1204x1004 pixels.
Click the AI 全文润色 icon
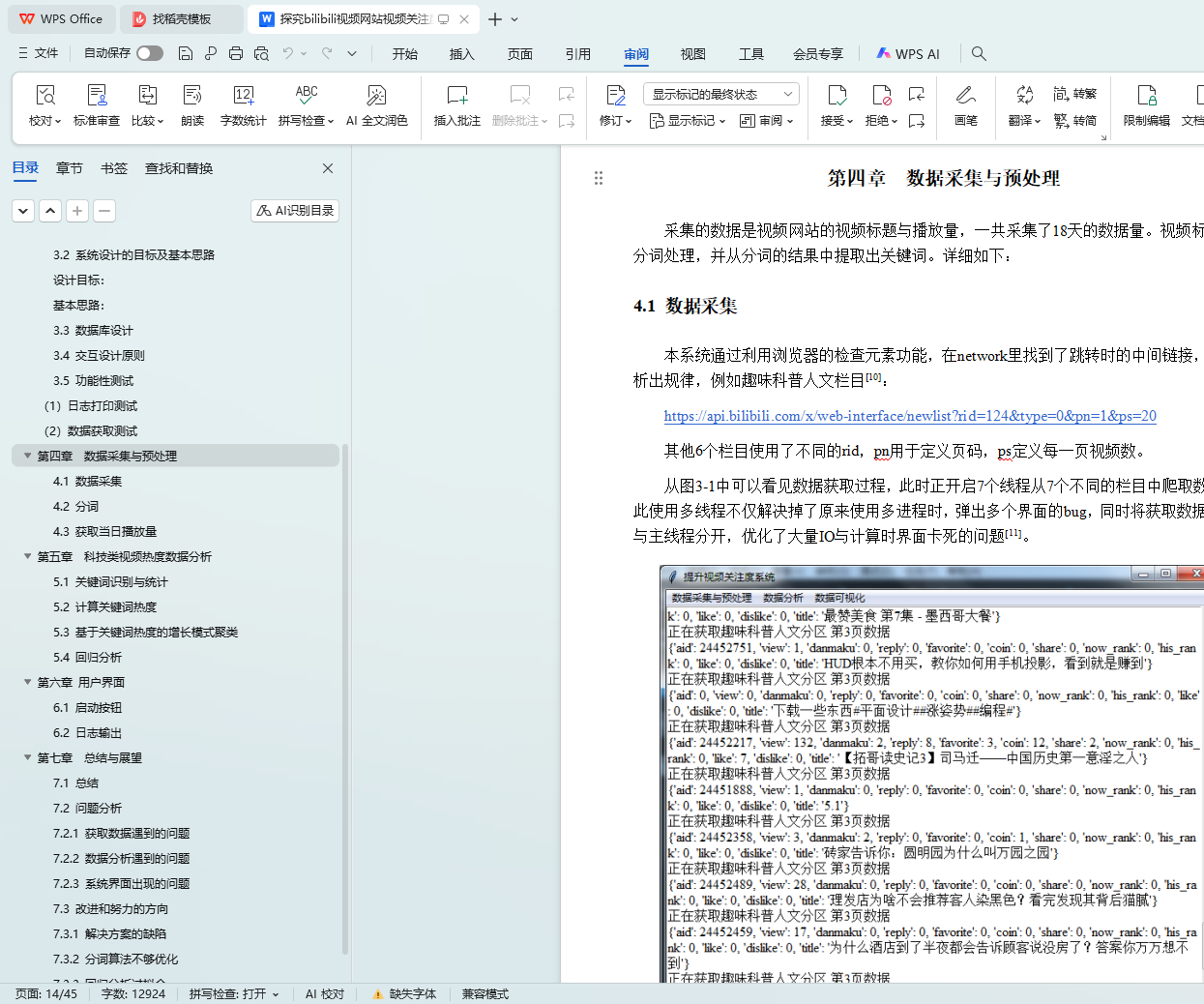[x=376, y=96]
